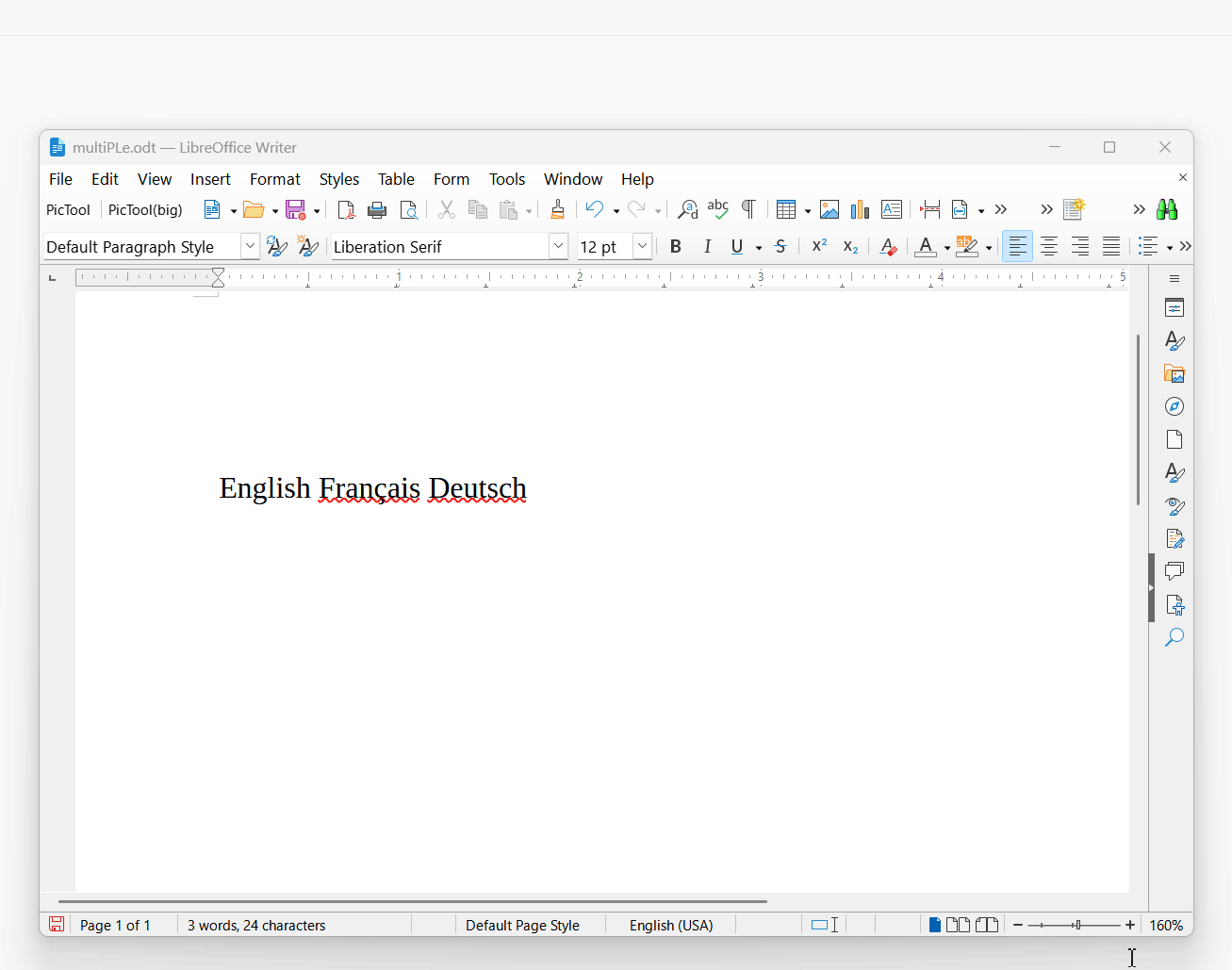Click the Clear Direct Formatting icon
This screenshot has width=1232, height=970.
pos(888,246)
